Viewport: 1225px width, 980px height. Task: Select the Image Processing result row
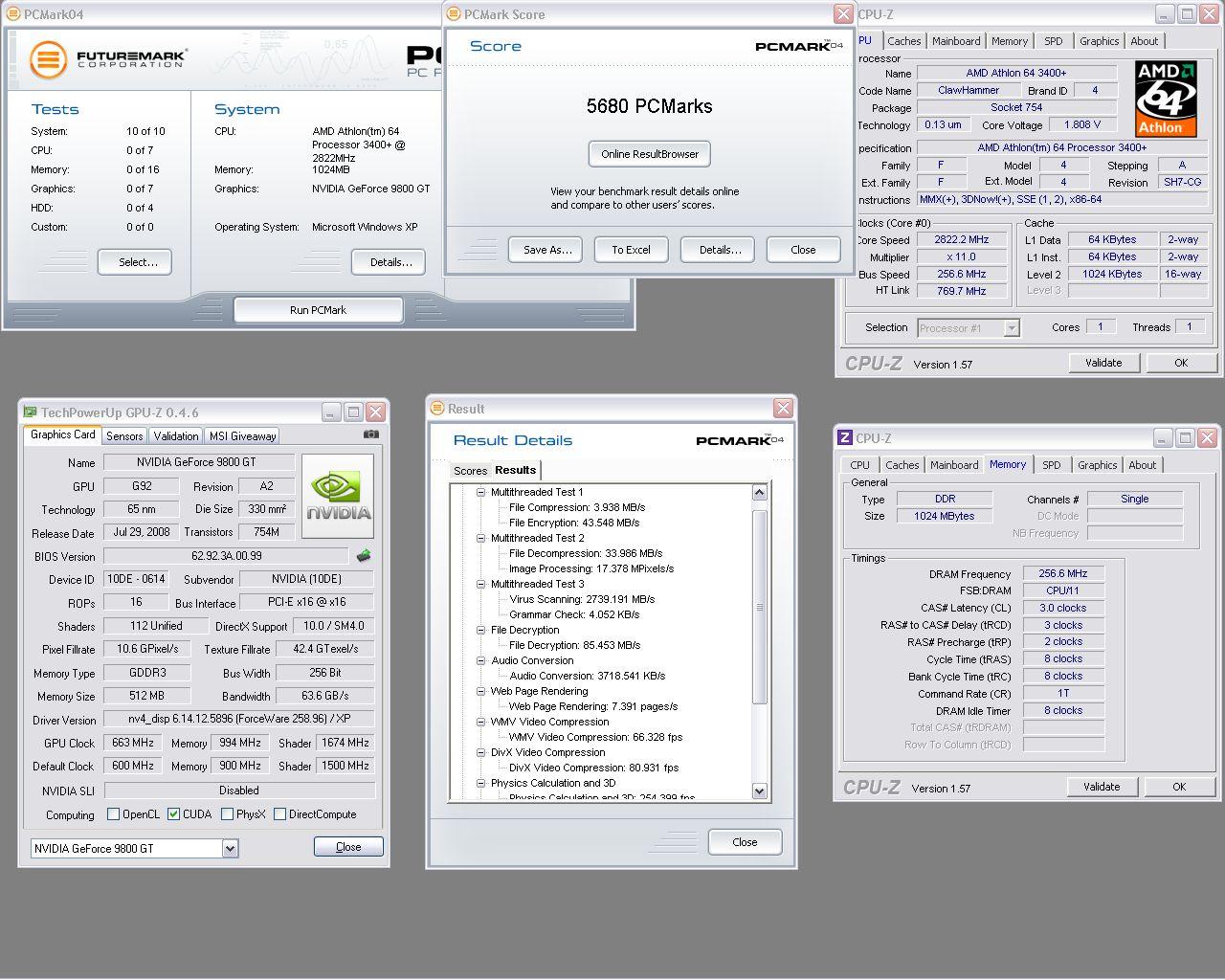(x=591, y=569)
